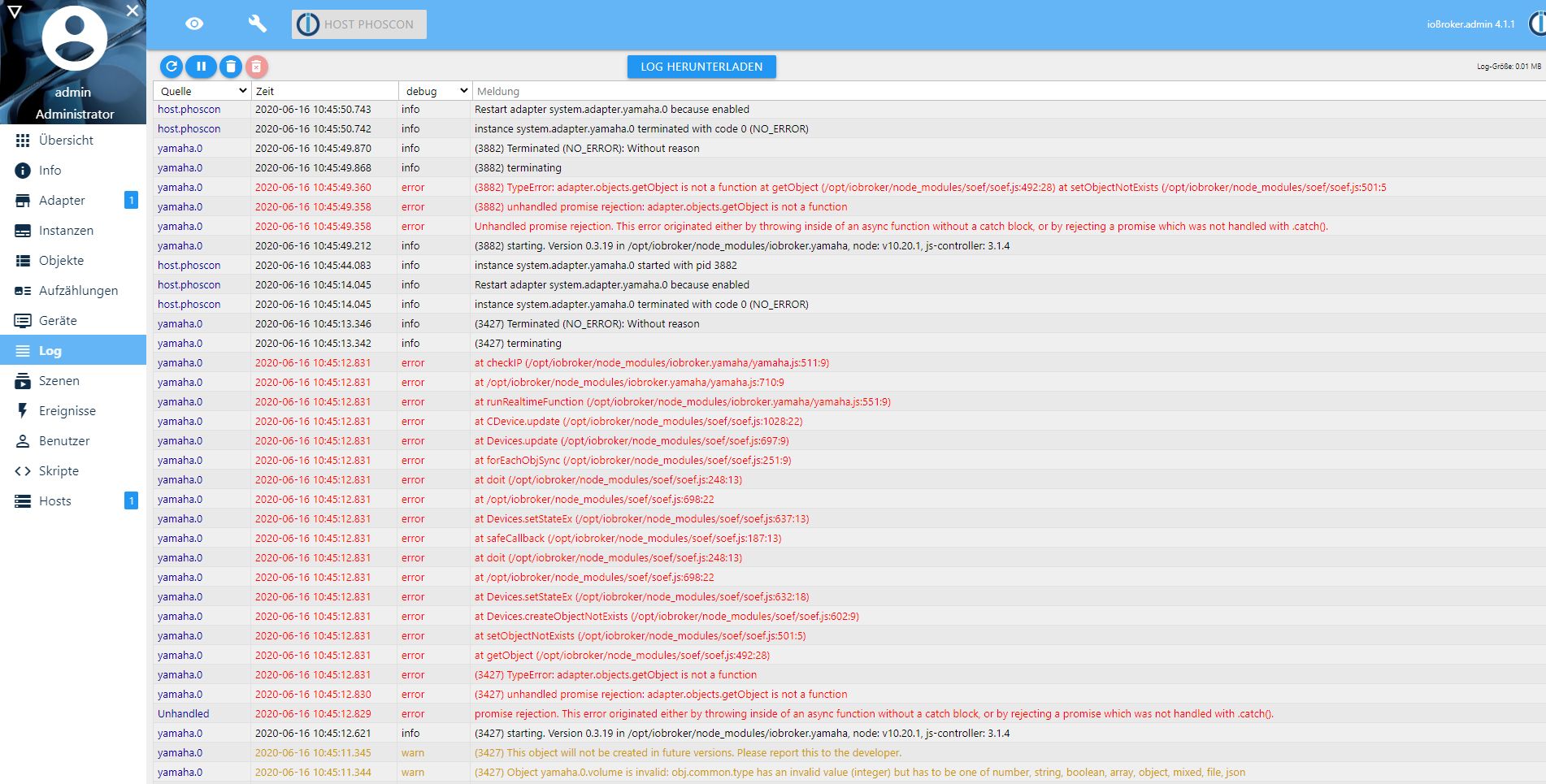This screenshot has width=1546, height=784.
Task: Click the Meldung filter input field
Action: pyautogui.click(x=1008, y=91)
